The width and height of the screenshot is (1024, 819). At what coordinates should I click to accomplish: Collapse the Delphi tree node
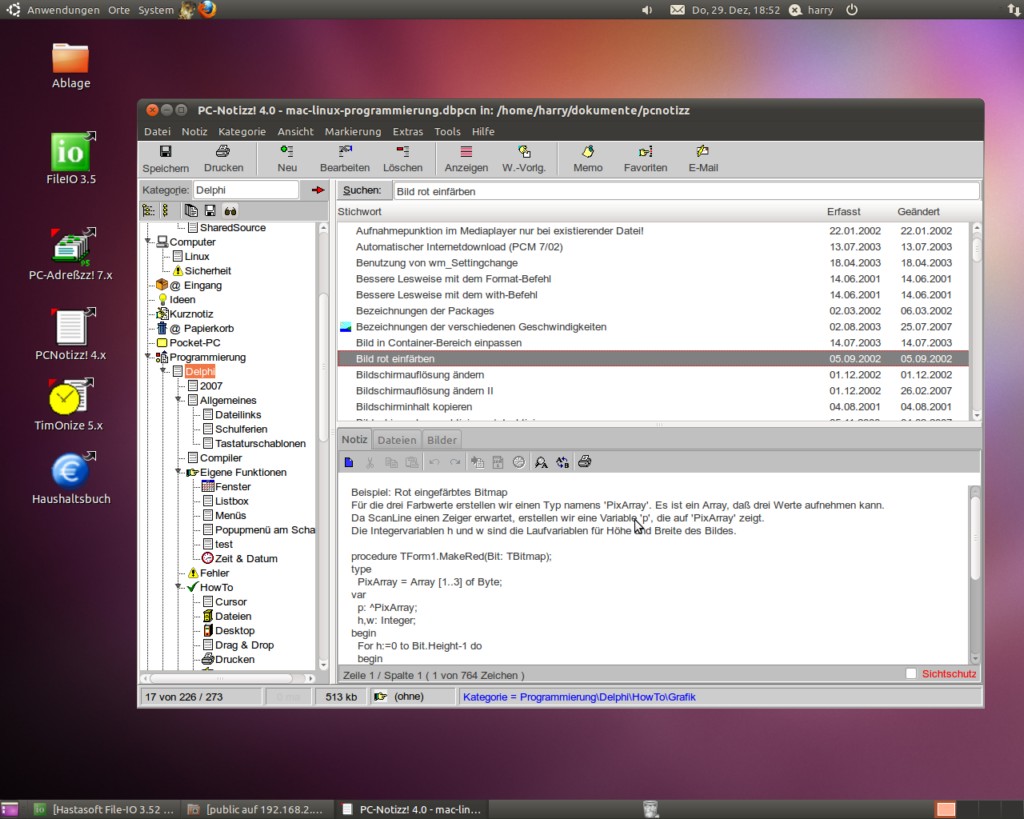(x=163, y=371)
